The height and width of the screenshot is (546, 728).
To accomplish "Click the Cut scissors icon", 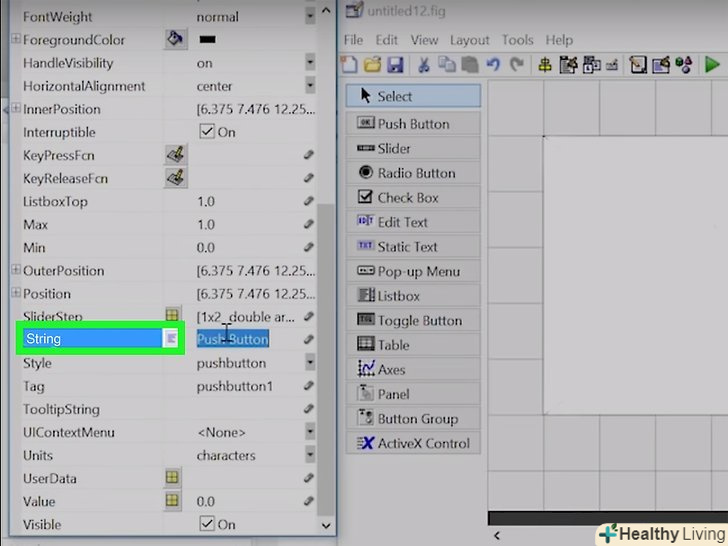I will click(x=423, y=65).
